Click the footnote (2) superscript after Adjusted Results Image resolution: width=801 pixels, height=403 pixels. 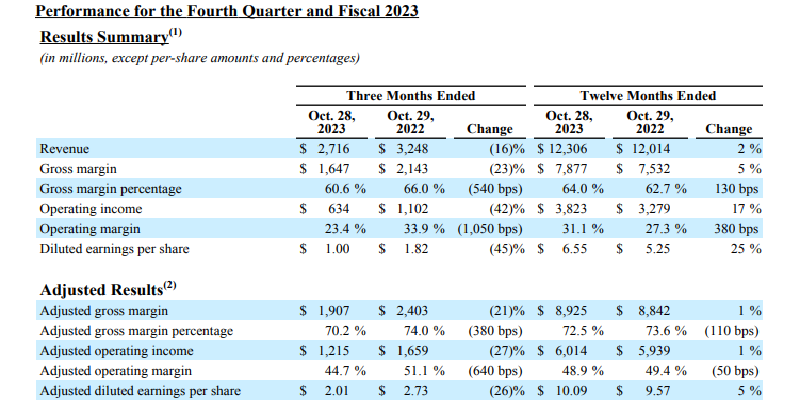click(170, 285)
